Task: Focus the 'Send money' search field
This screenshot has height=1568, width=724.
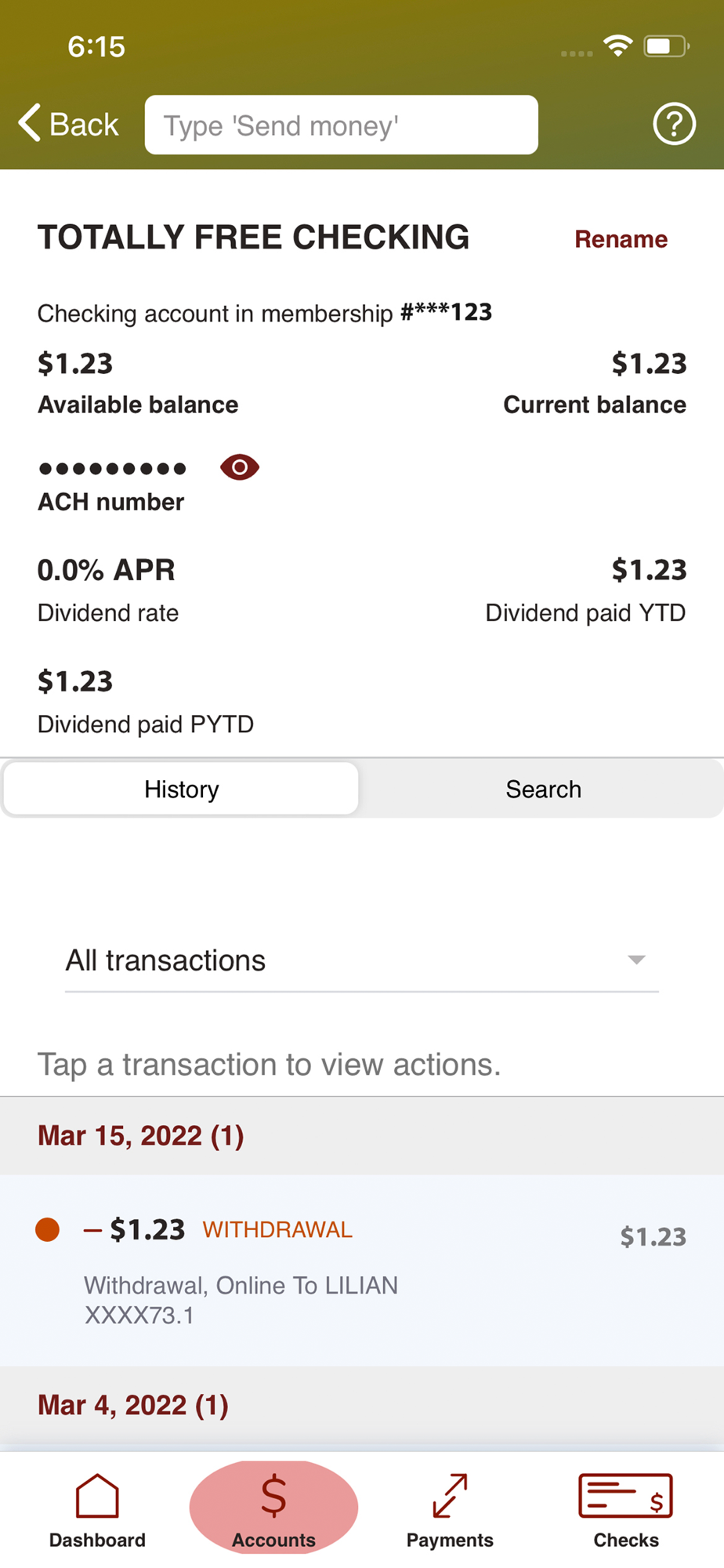Action: (x=342, y=125)
